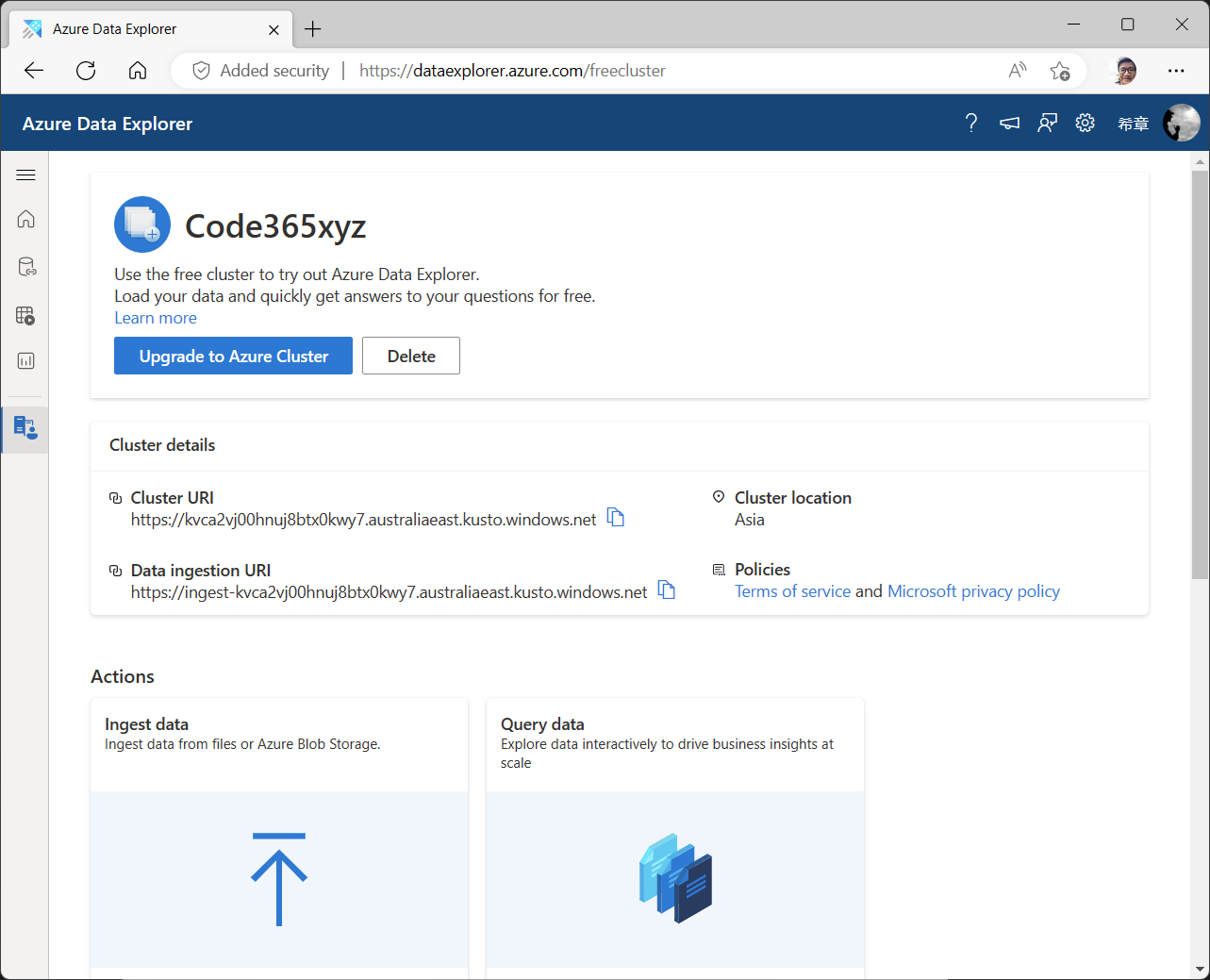
Task: Open the Microsoft privacy policy link
Action: (x=973, y=591)
